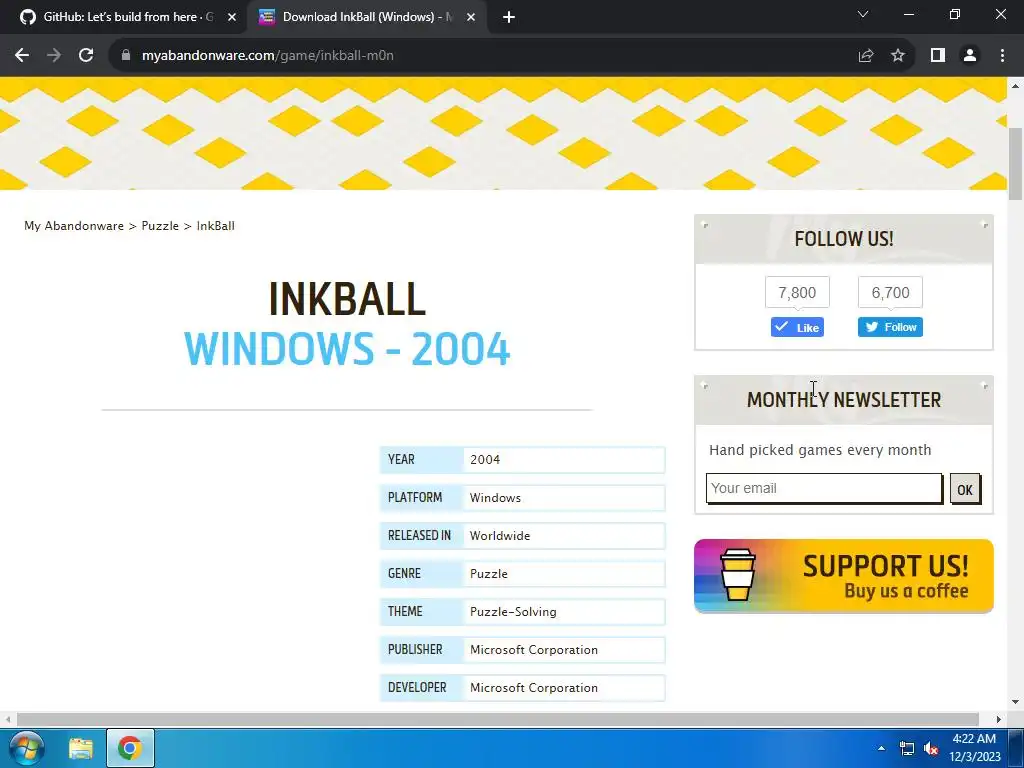Submit newsletter with OK button
This screenshot has height=768, width=1024.
pyautogui.click(x=965, y=489)
